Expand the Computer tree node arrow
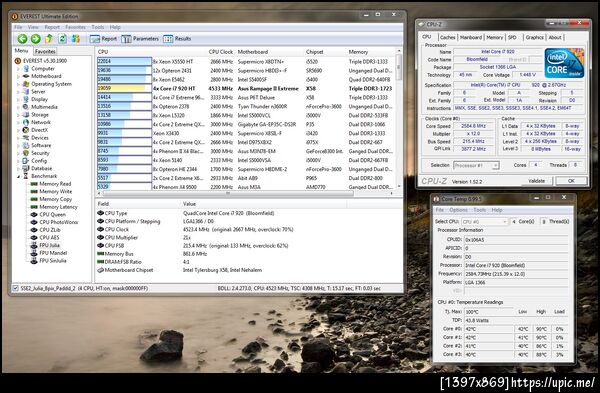Viewport: 600px width, 393px height. pos(18,68)
